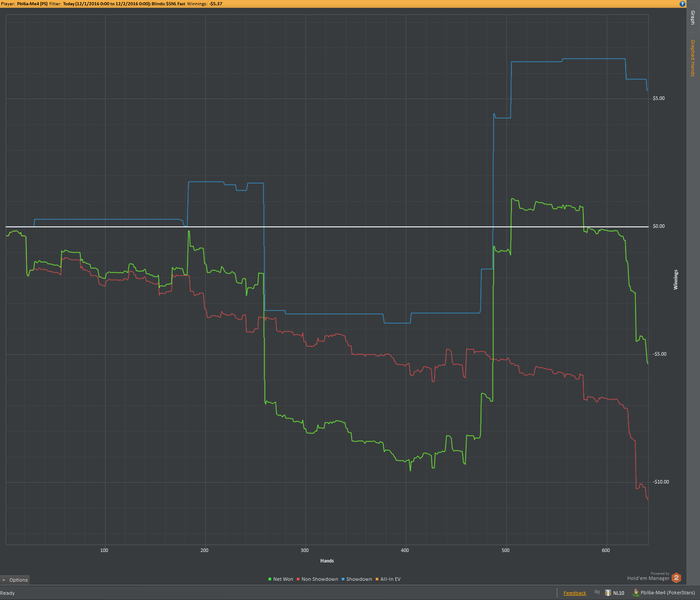
Task: Click the flag icon beside Feedback
Action: 597,592
